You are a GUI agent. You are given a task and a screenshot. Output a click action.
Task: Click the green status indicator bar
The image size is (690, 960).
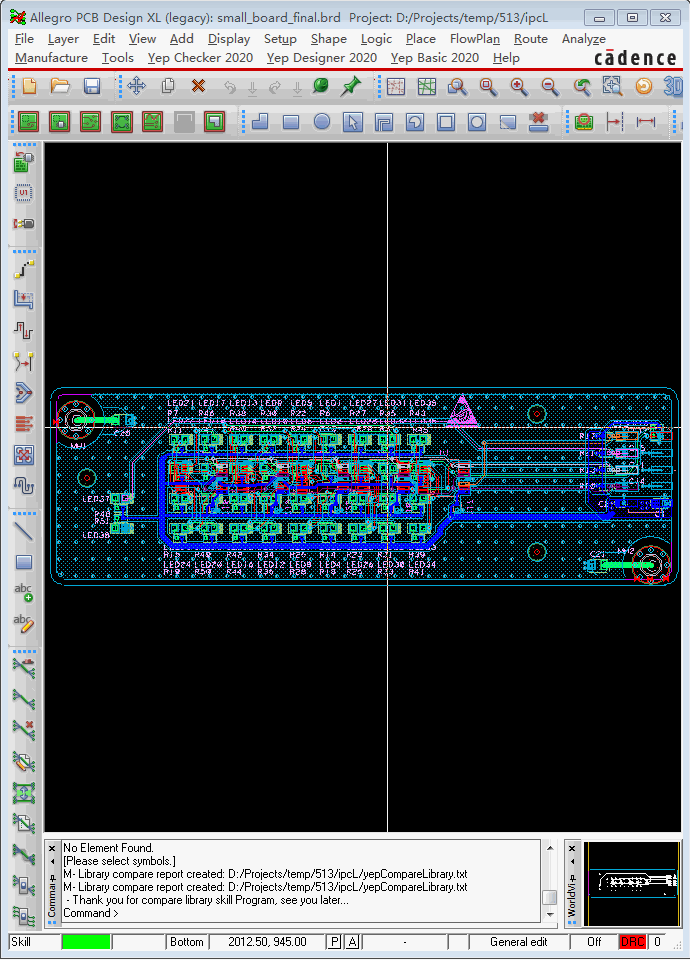pyautogui.click(x=86, y=942)
